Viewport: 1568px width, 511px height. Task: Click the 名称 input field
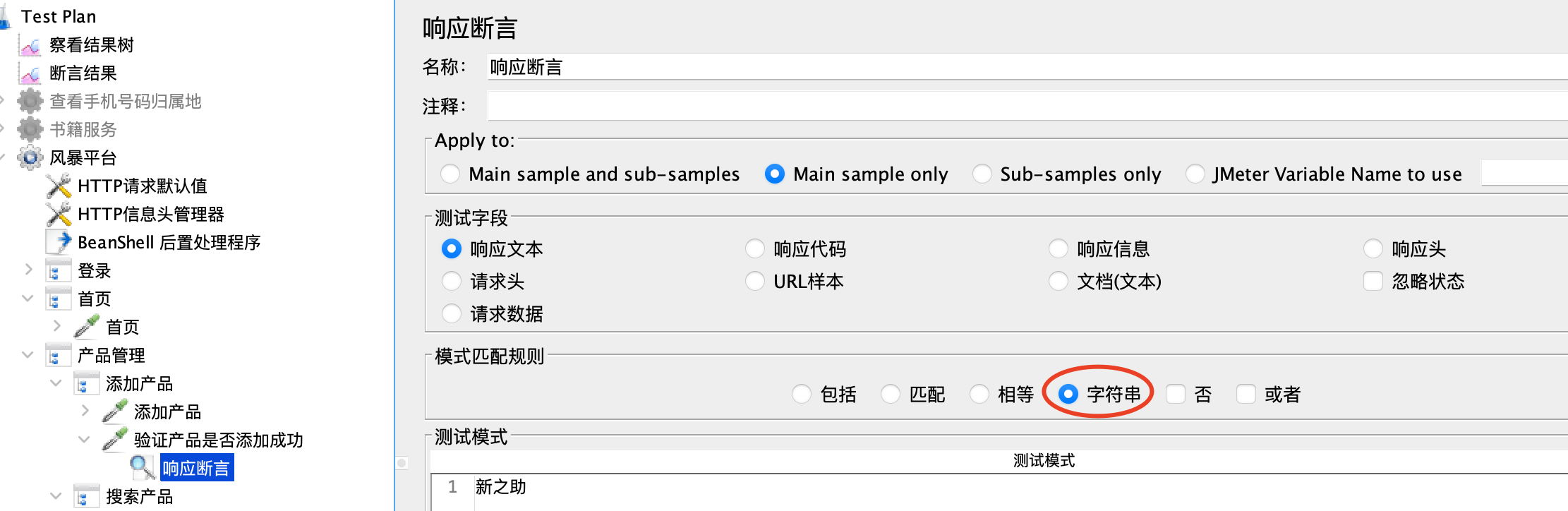pos(1027,67)
